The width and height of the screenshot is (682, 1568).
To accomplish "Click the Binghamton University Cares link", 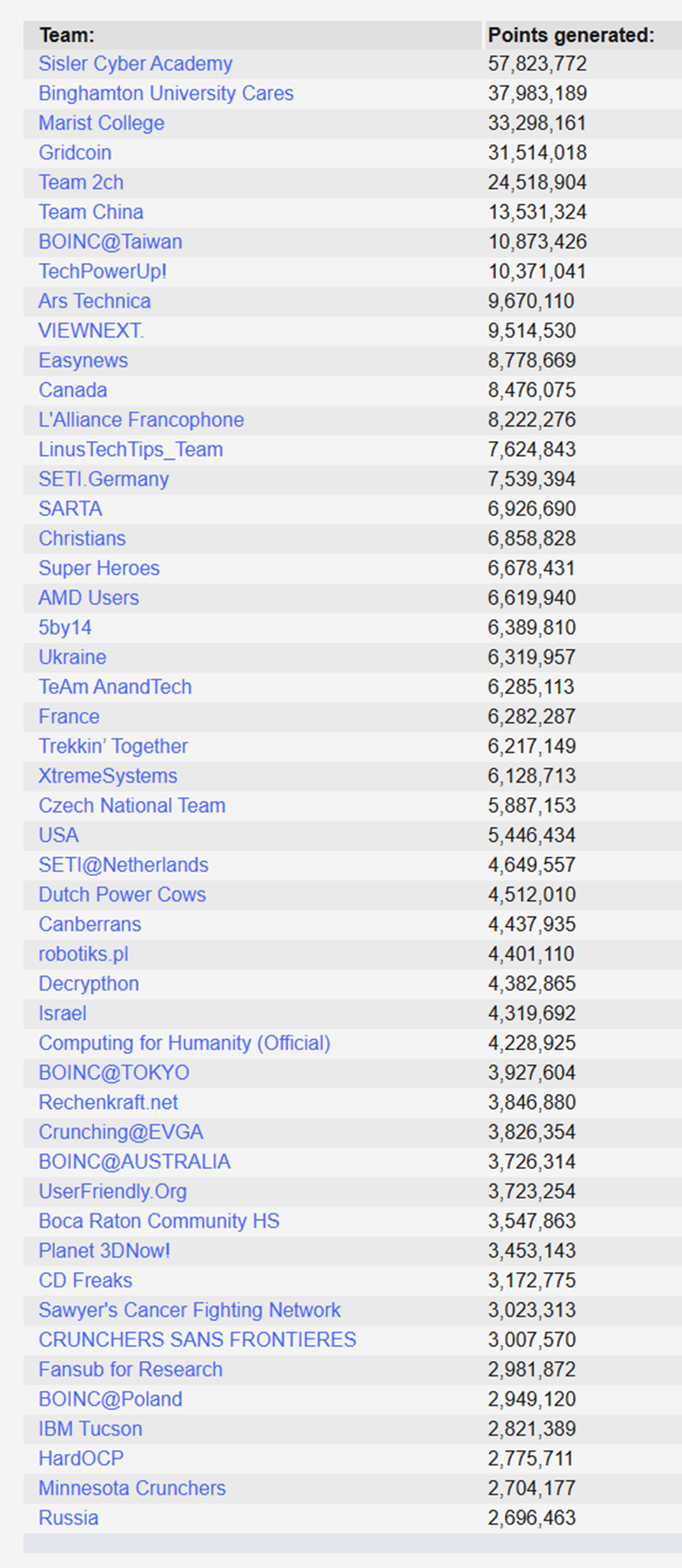I will point(166,93).
